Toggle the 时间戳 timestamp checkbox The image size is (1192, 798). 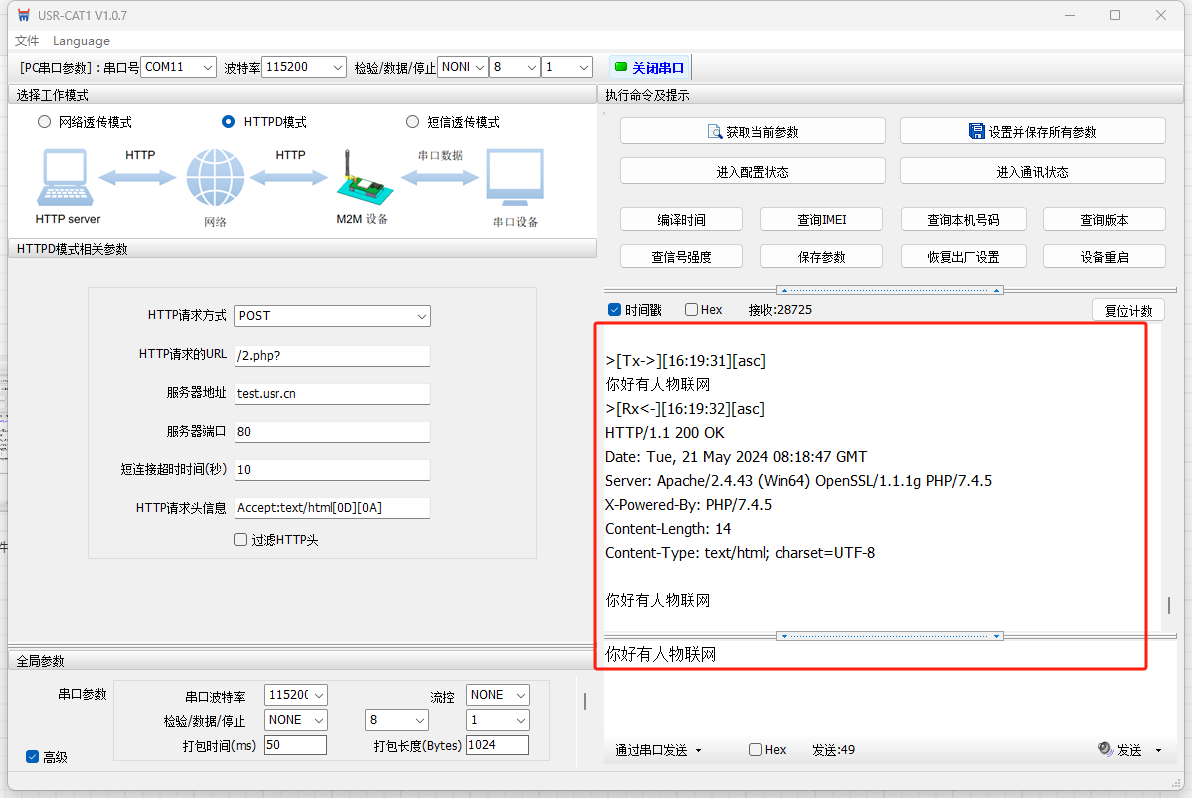pyautogui.click(x=614, y=310)
